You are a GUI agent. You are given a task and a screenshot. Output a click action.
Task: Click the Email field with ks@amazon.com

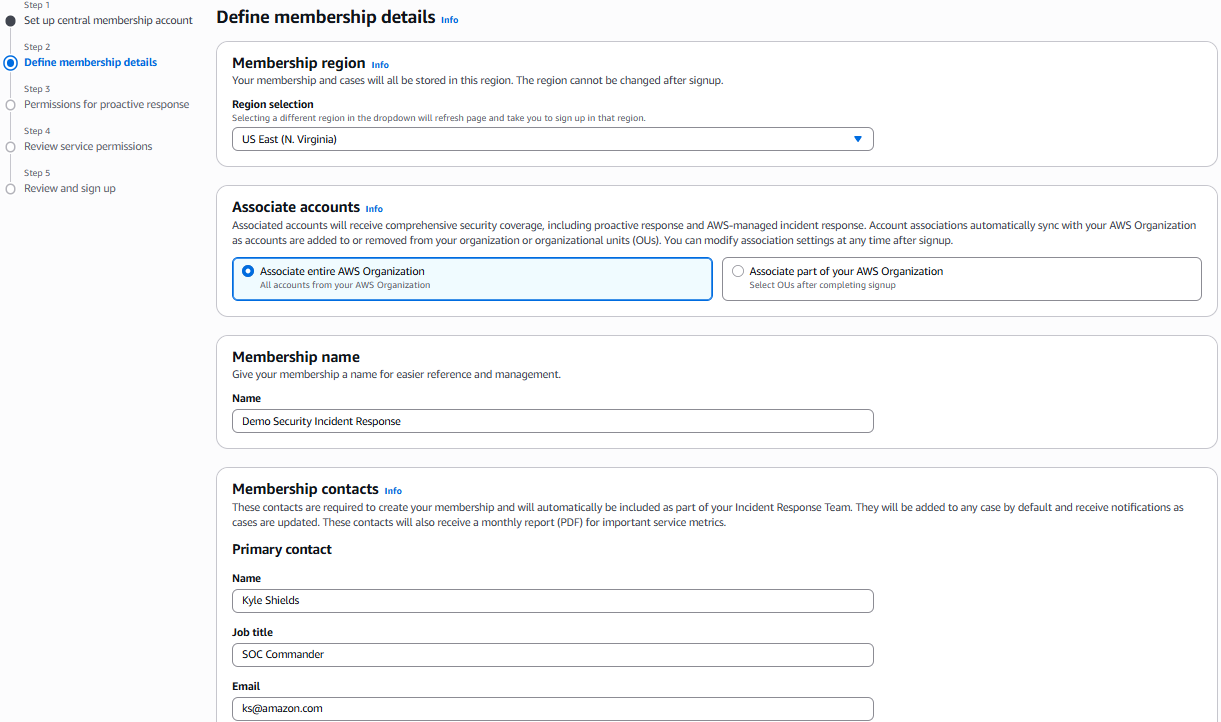click(553, 708)
